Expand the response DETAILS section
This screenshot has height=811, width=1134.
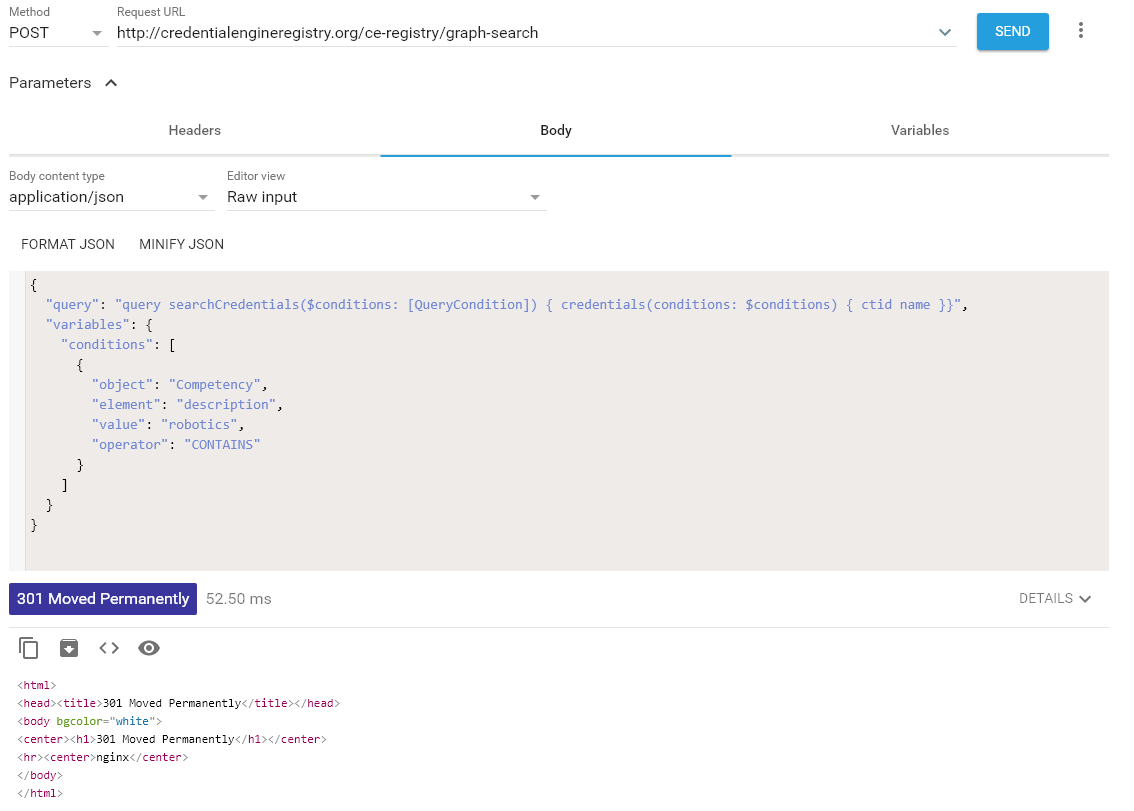click(x=1054, y=598)
